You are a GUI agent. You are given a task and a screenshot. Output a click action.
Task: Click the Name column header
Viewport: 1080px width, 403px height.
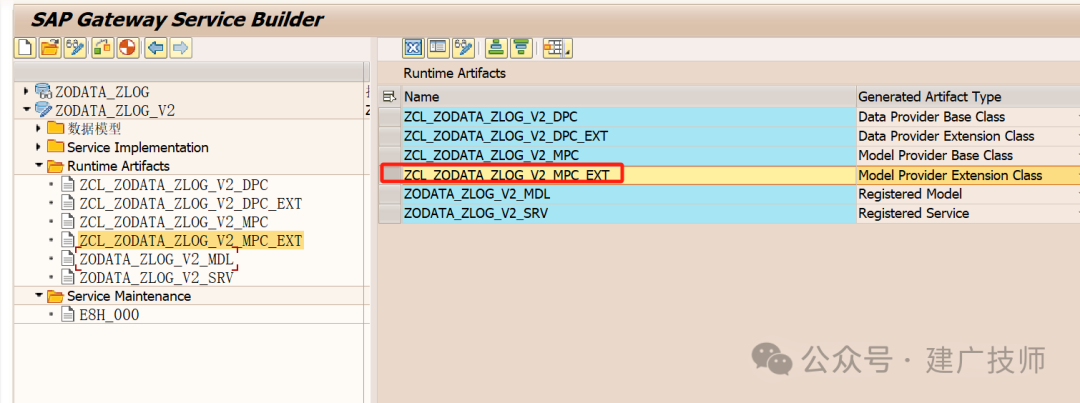tap(629, 96)
